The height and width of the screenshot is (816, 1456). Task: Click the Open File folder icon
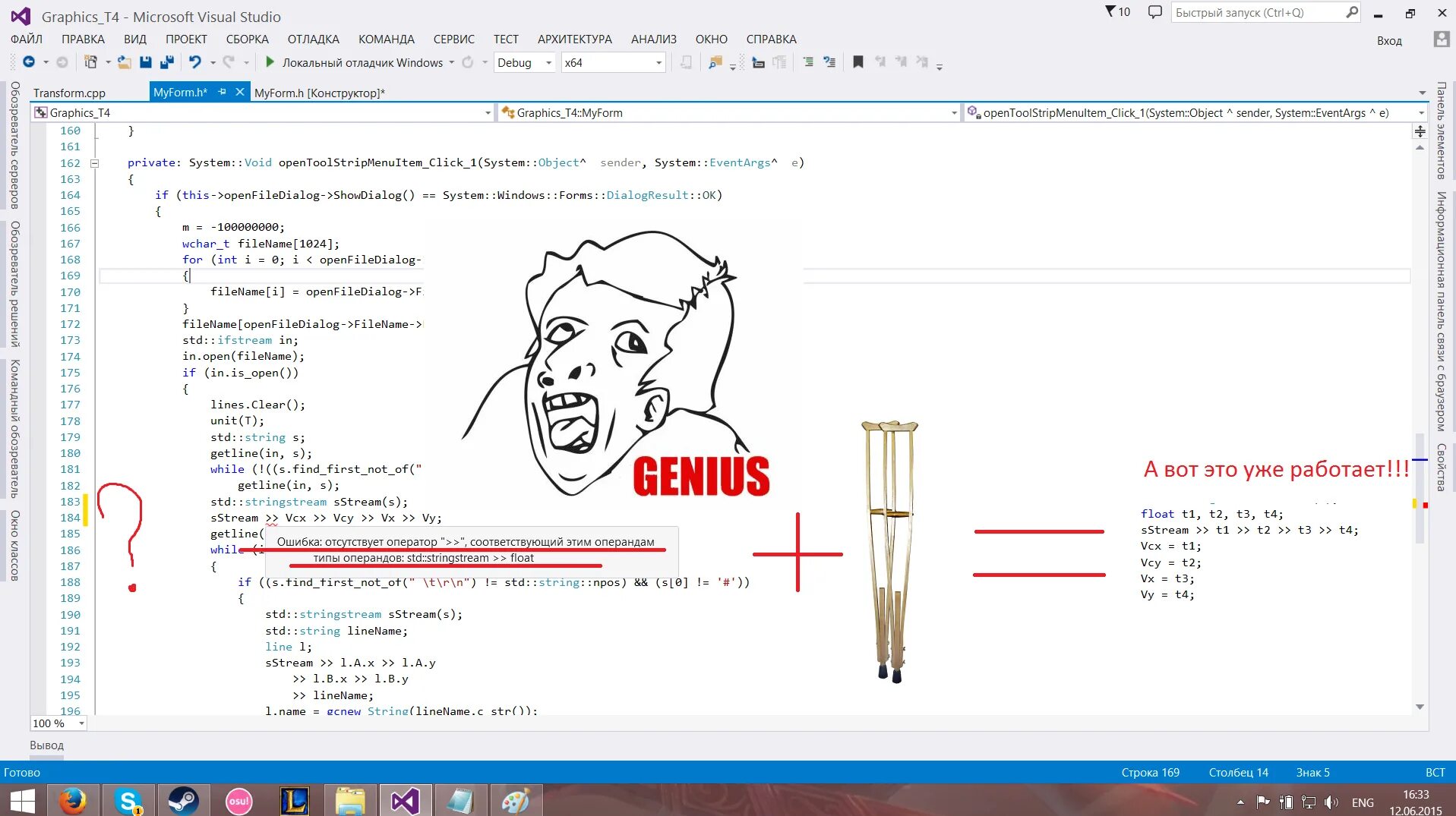[x=124, y=62]
